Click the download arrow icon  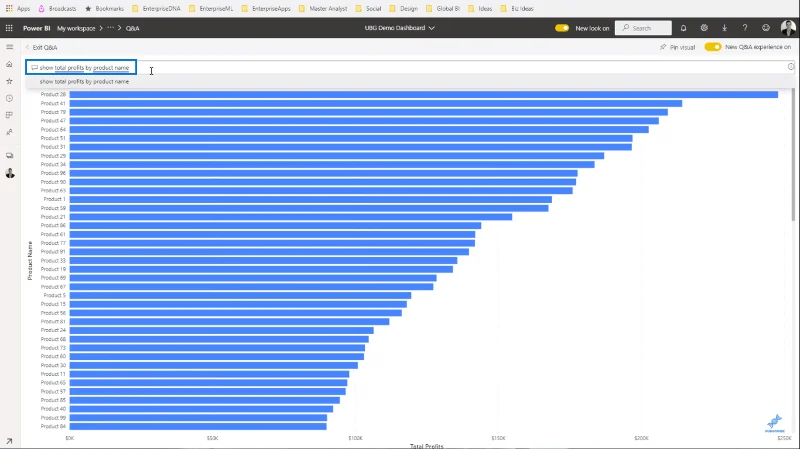point(724,28)
